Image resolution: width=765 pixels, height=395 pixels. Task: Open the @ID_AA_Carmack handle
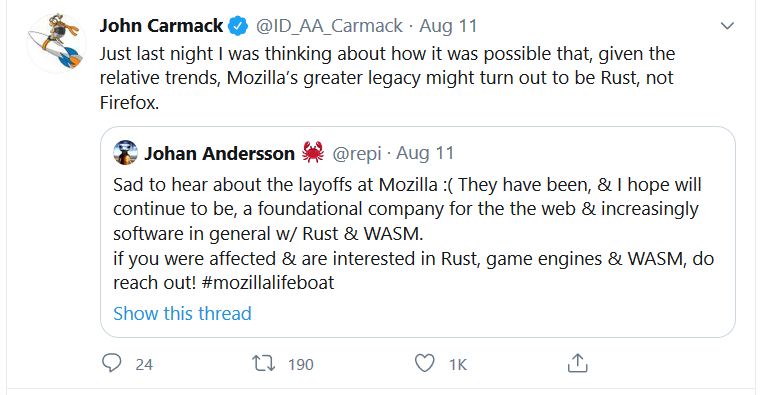click(x=329, y=26)
